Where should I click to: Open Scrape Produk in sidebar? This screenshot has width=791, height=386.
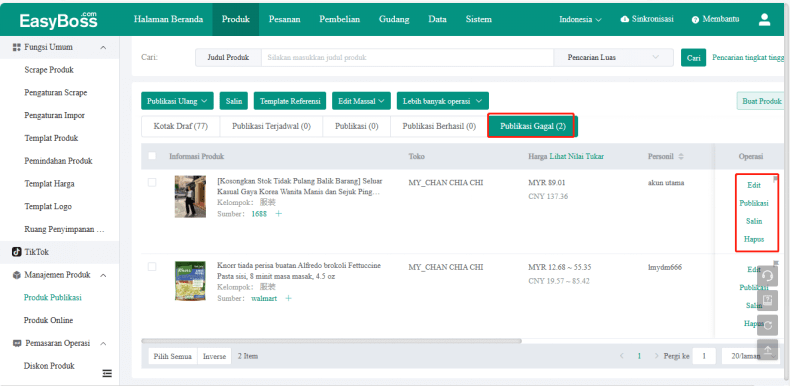pyautogui.click(x=49, y=70)
